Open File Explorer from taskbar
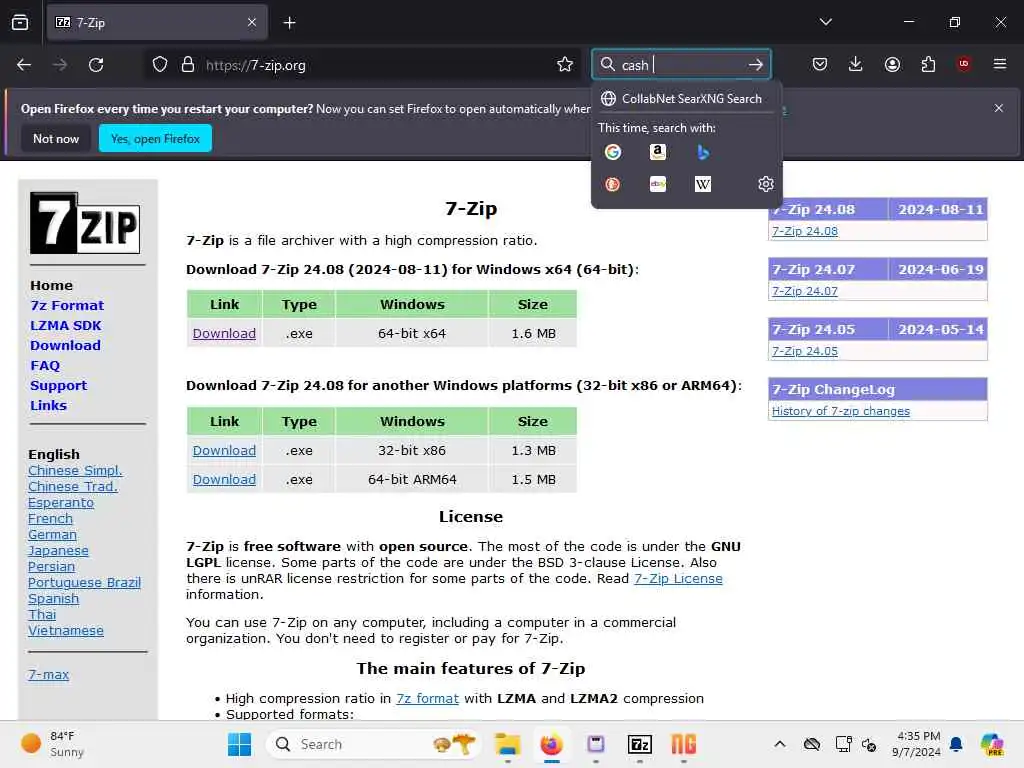 pos(507,744)
